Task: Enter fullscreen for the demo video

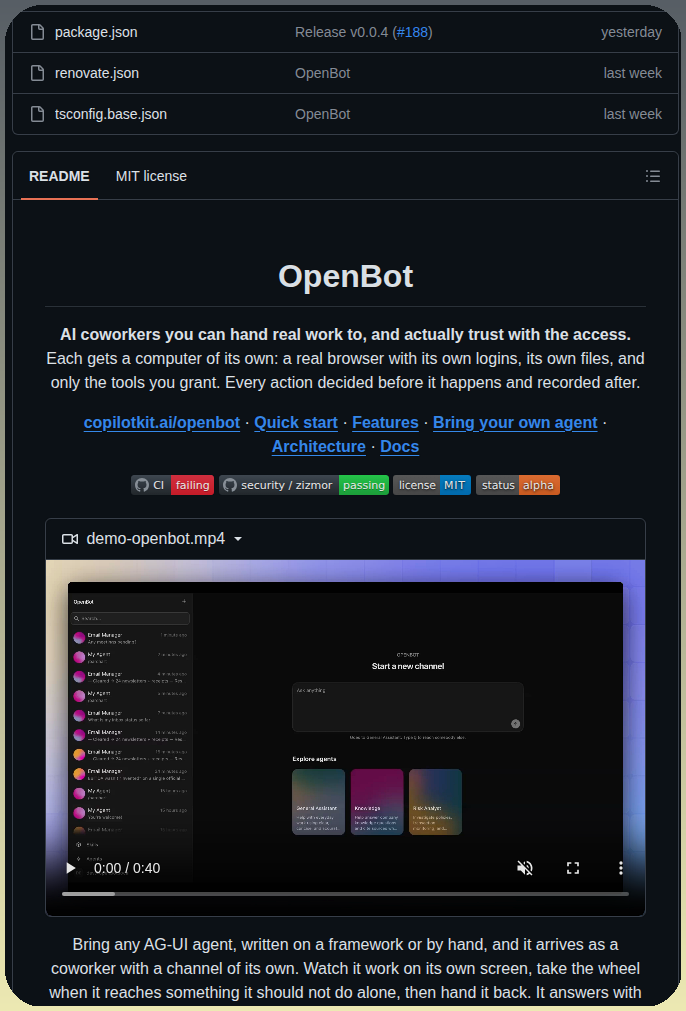Action: coord(573,868)
